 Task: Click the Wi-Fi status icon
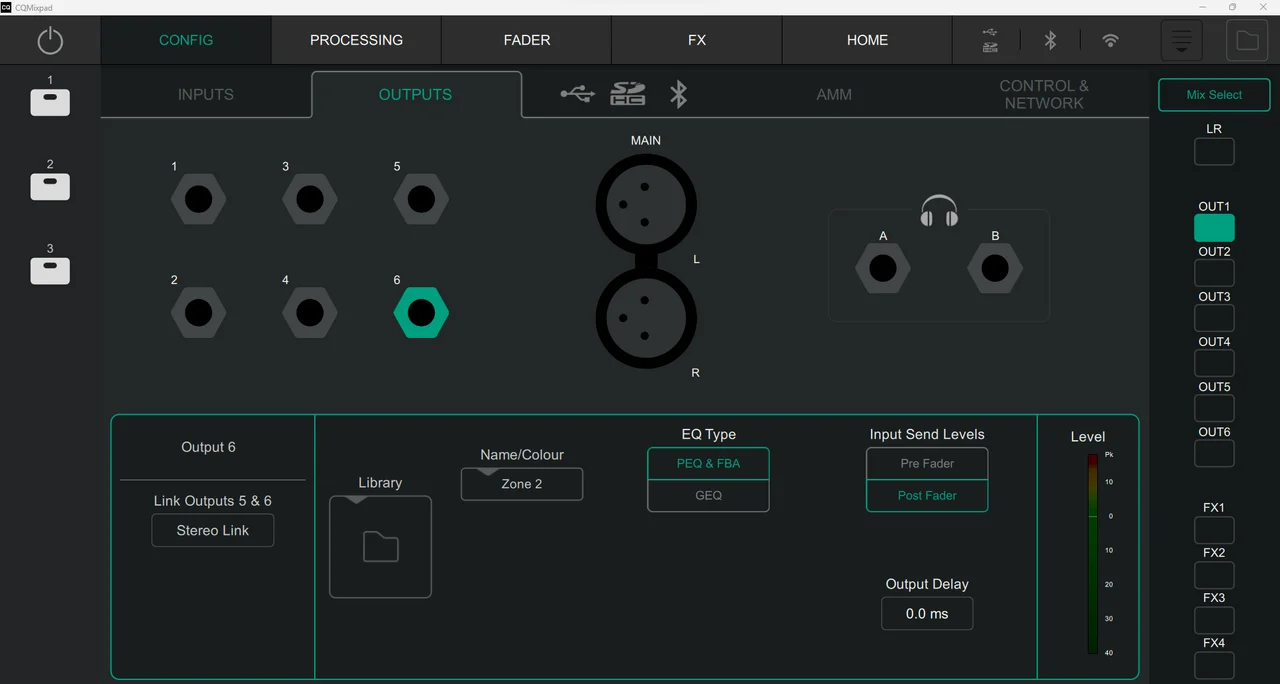tap(1110, 40)
